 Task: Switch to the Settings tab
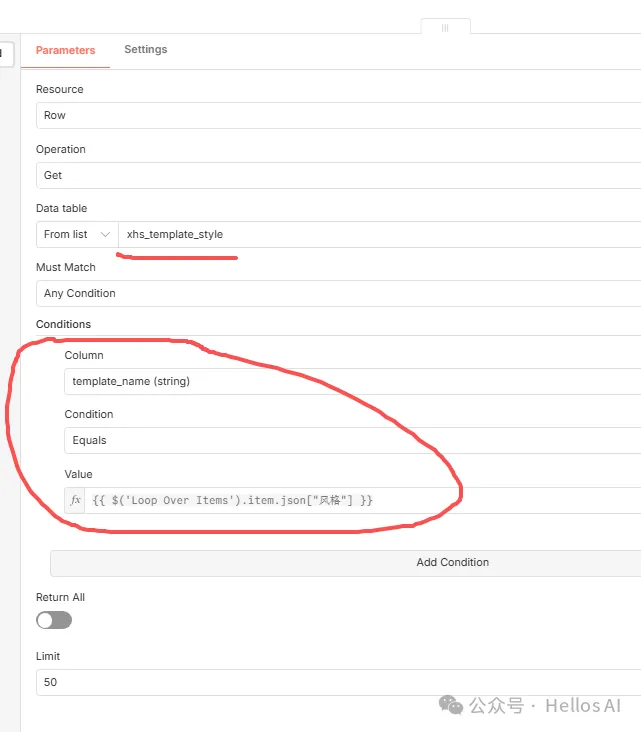pyautogui.click(x=146, y=50)
